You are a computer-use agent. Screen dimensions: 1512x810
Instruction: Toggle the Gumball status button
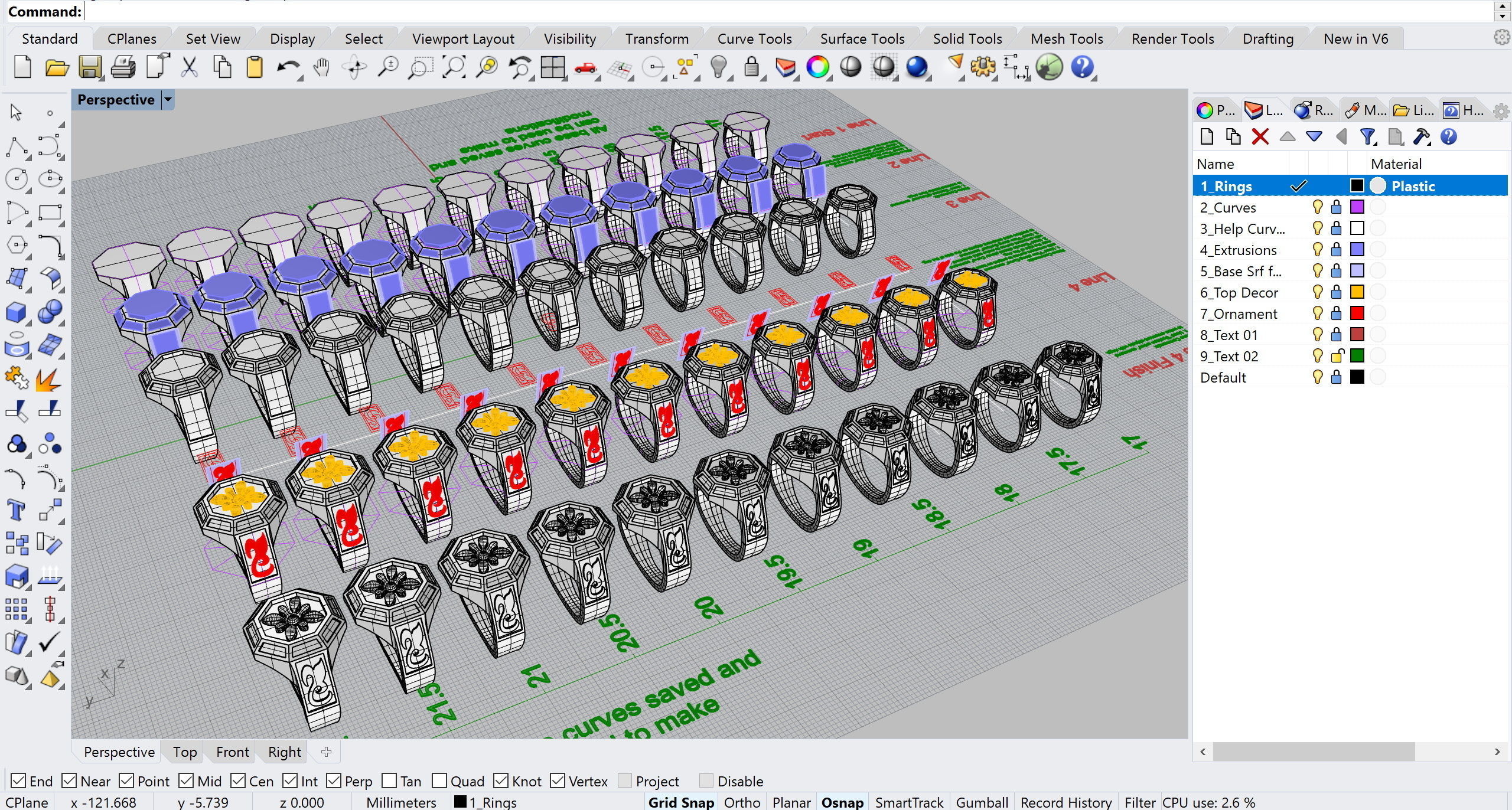coord(982,802)
